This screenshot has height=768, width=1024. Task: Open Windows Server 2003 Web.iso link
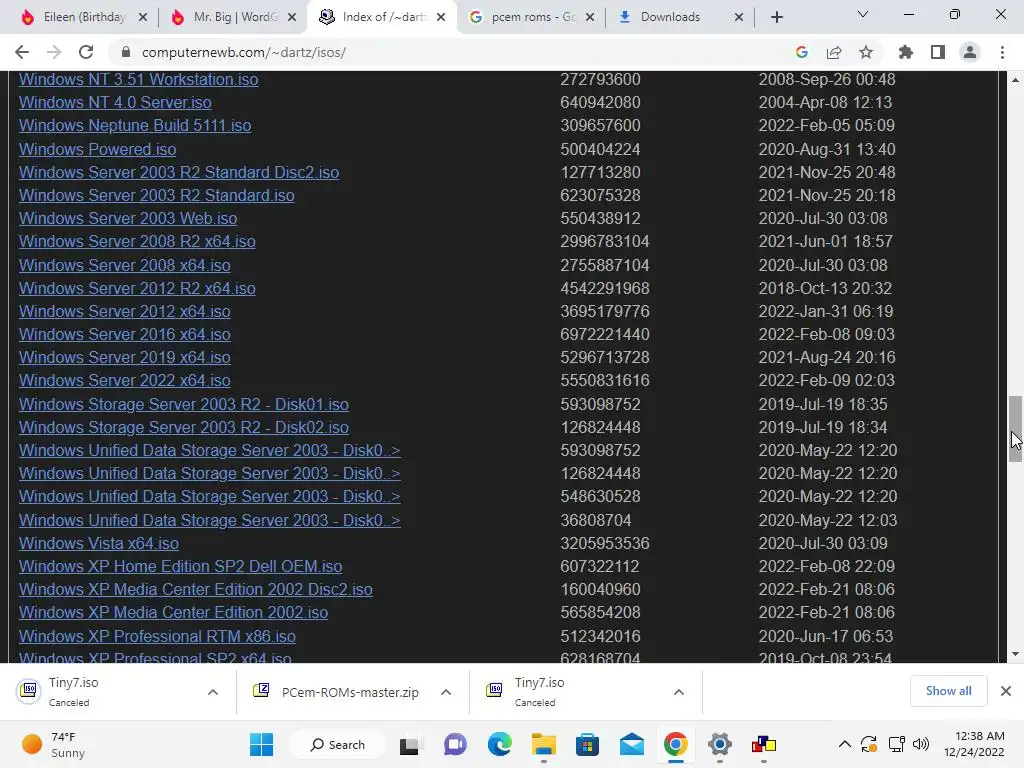128,218
